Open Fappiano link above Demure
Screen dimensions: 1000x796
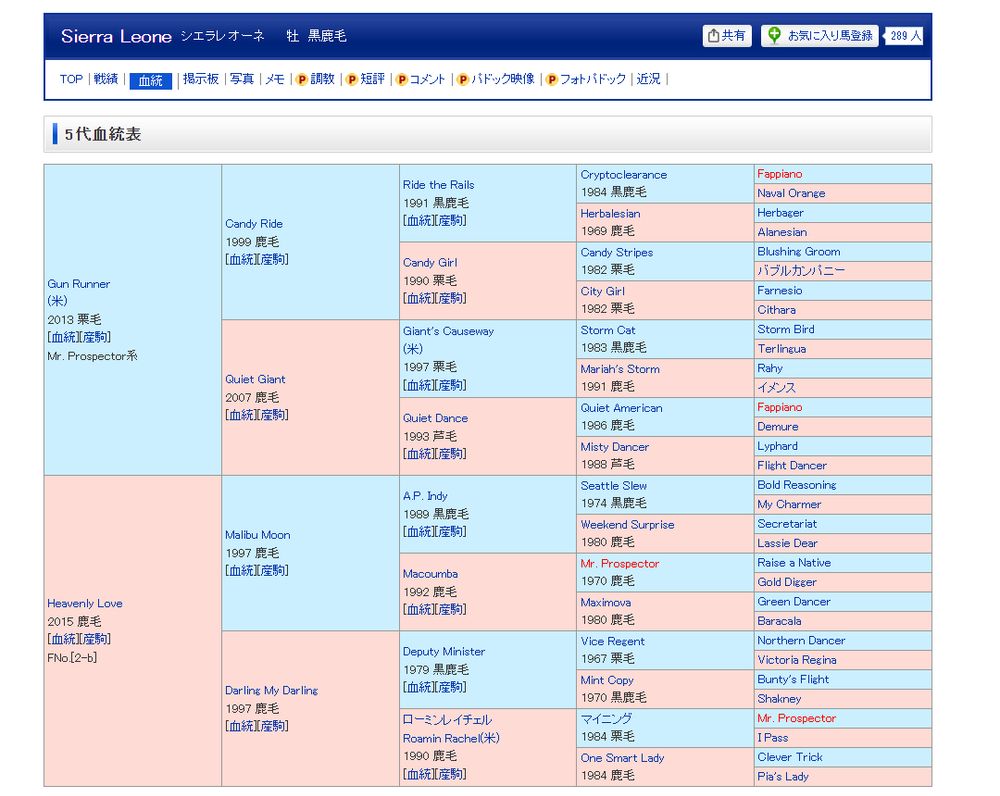pyautogui.click(x=780, y=408)
